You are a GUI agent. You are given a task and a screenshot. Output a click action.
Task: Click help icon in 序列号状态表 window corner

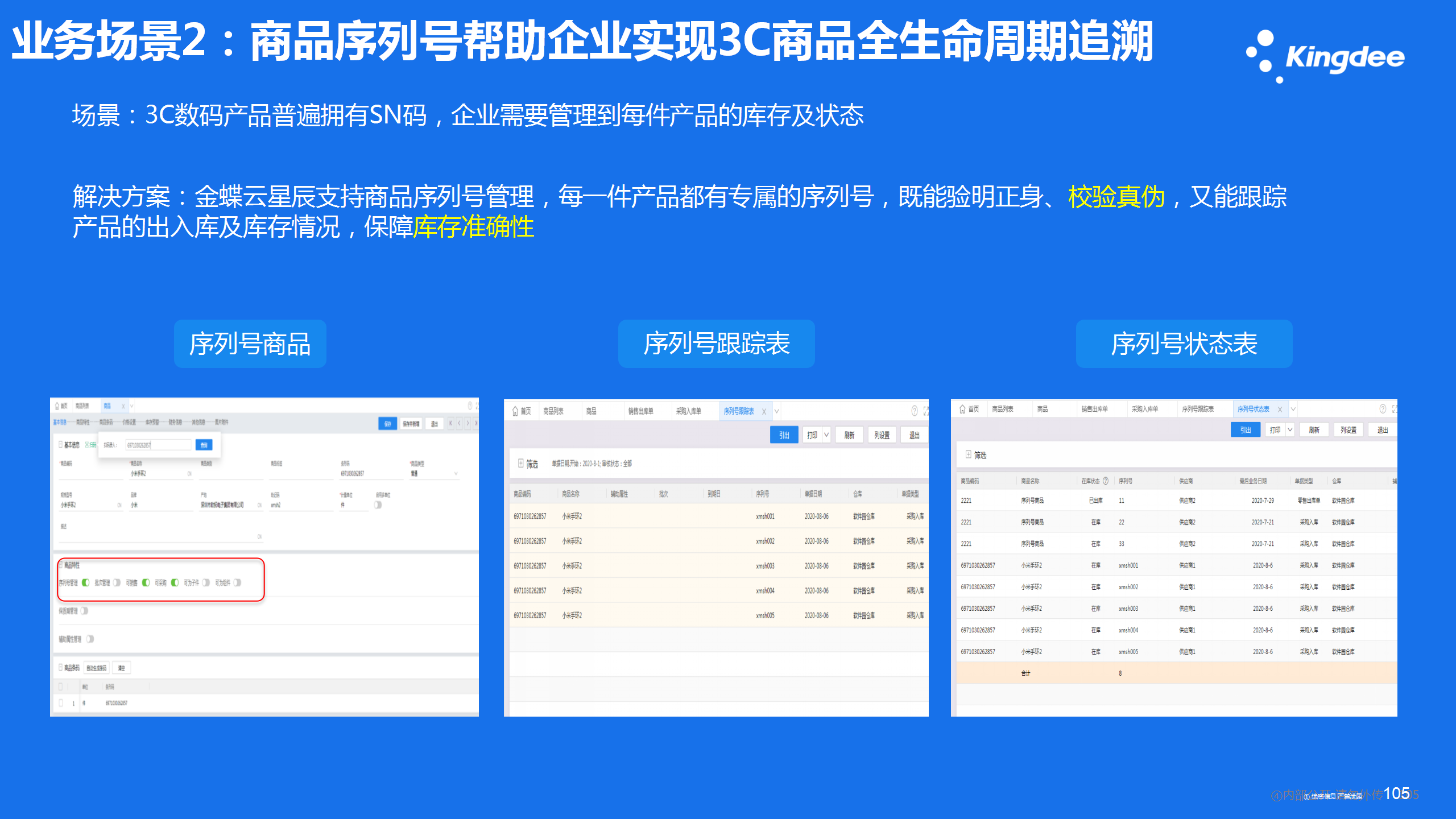tap(1383, 409)
